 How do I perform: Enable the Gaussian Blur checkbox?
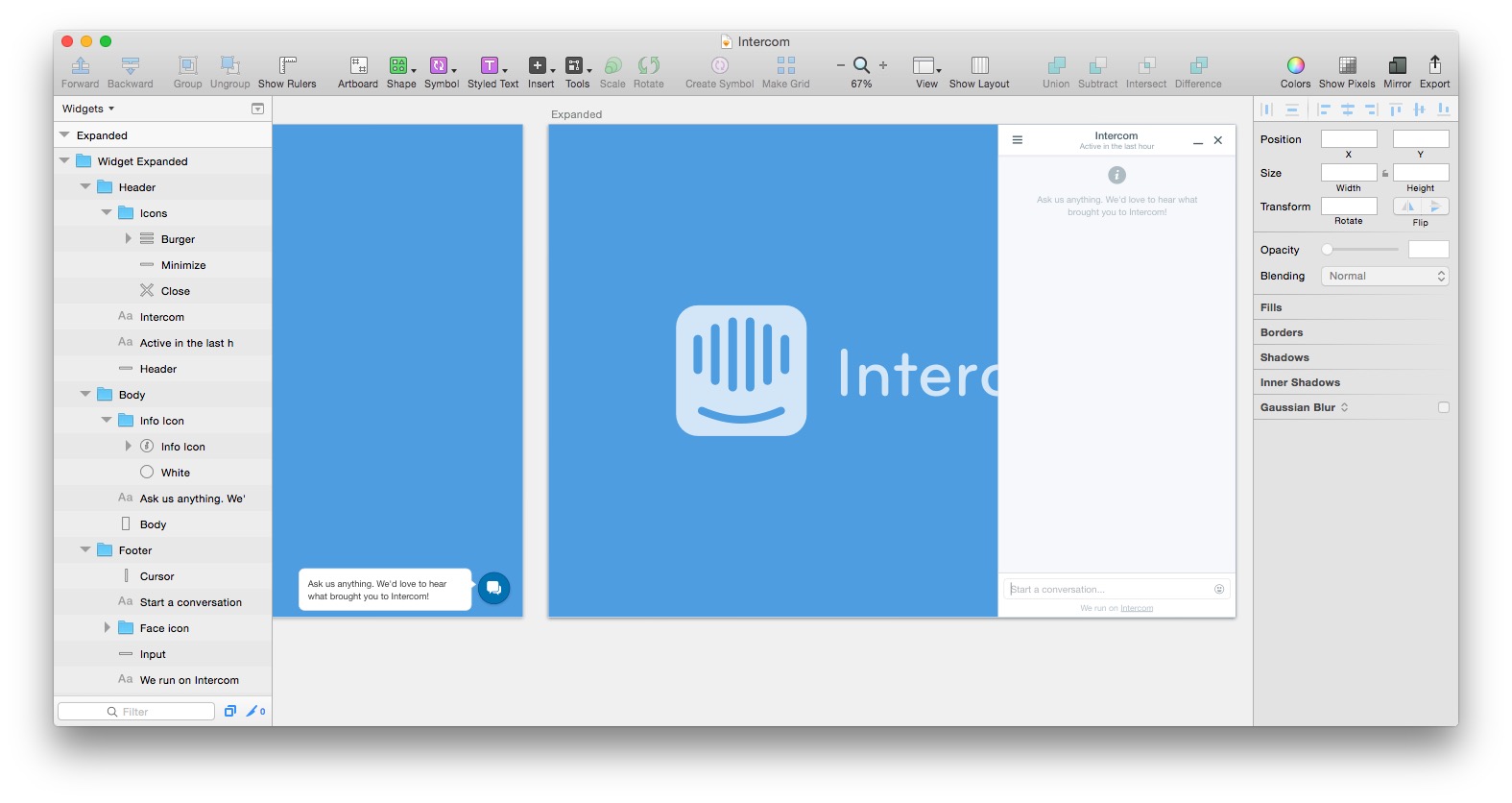coord(1444,407)
